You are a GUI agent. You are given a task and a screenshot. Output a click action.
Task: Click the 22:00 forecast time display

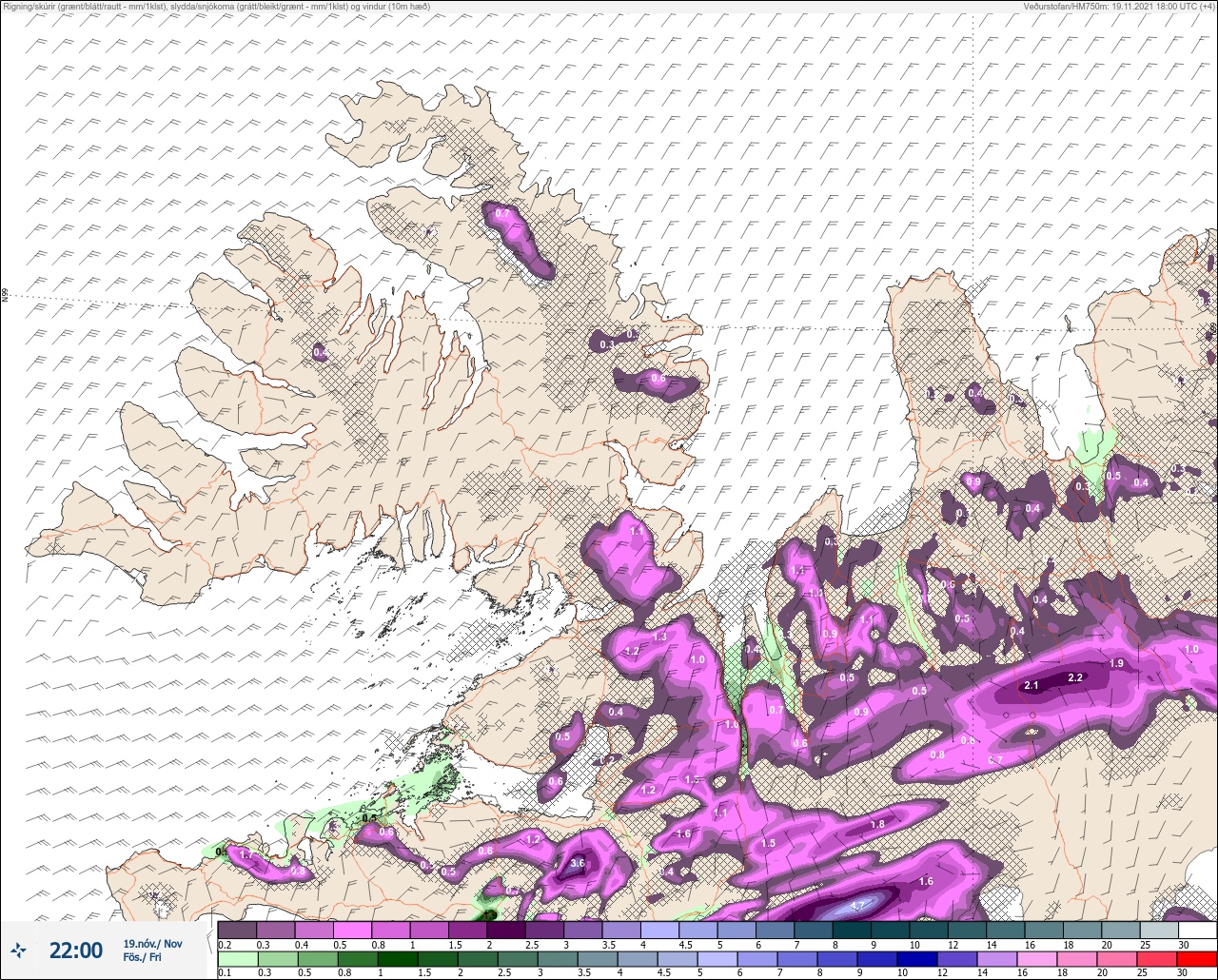click(76, 950)
